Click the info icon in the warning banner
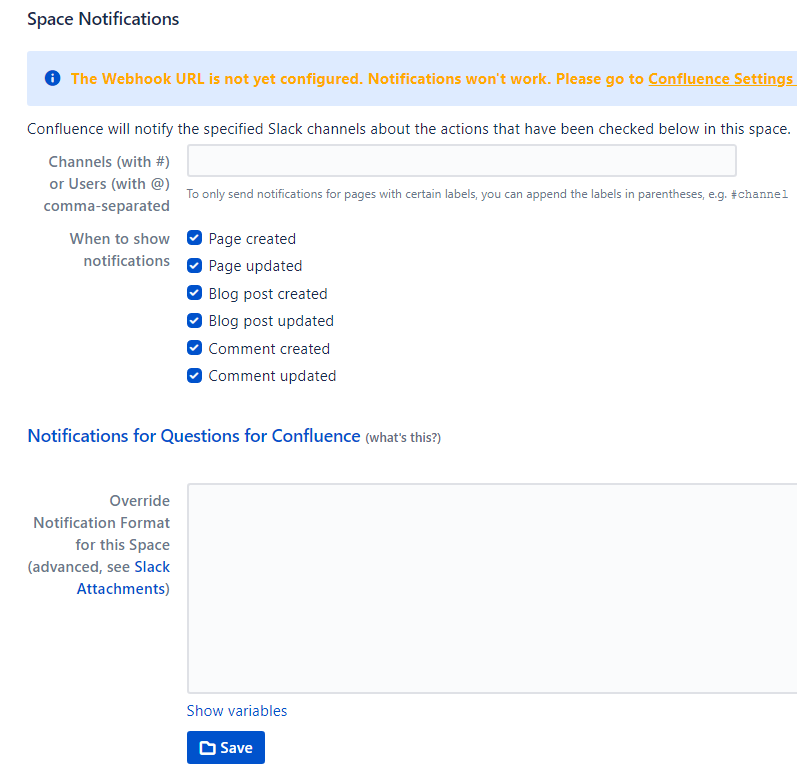The width and height of the screenshot is (797, 774). click(52, 79)
